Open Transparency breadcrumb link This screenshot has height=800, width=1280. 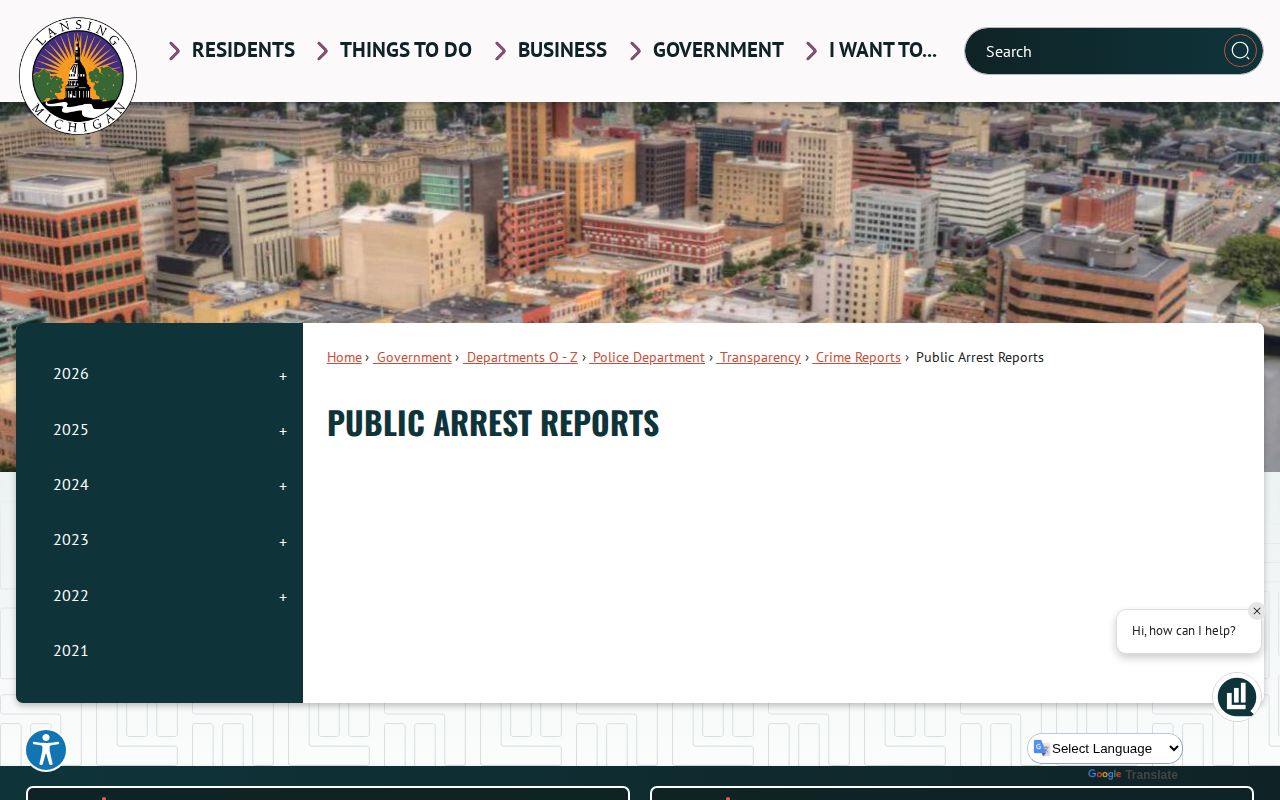click(x=759, y=357)
